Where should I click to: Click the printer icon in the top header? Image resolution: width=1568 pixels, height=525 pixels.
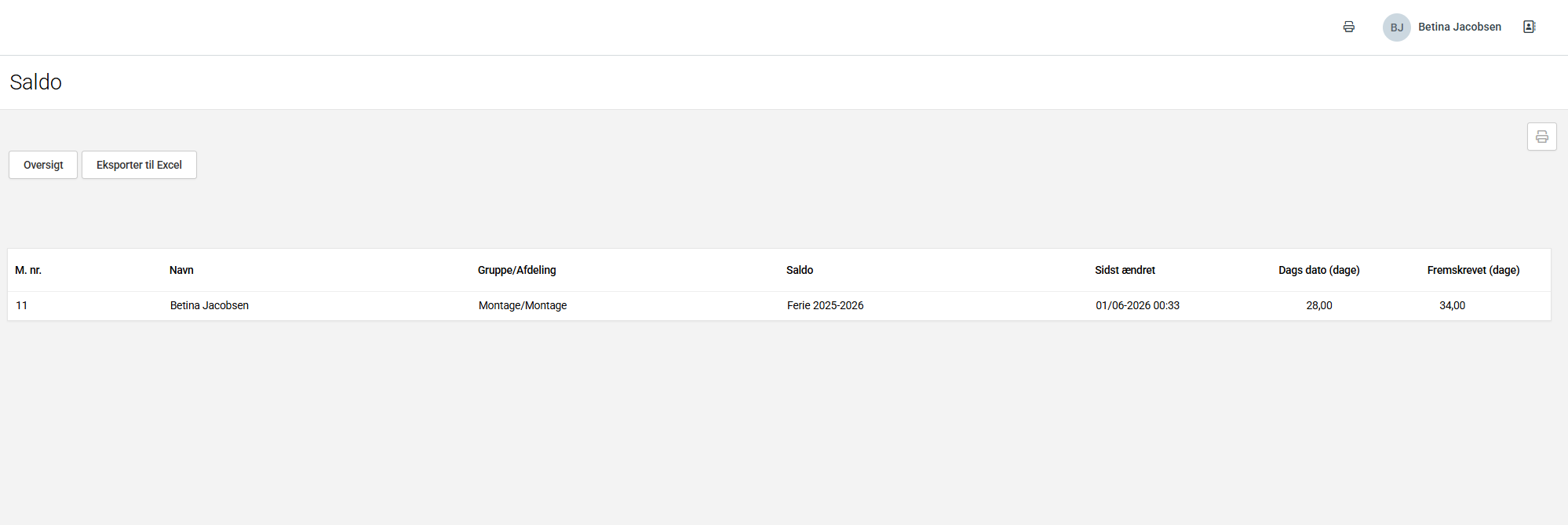(1348, 27)
